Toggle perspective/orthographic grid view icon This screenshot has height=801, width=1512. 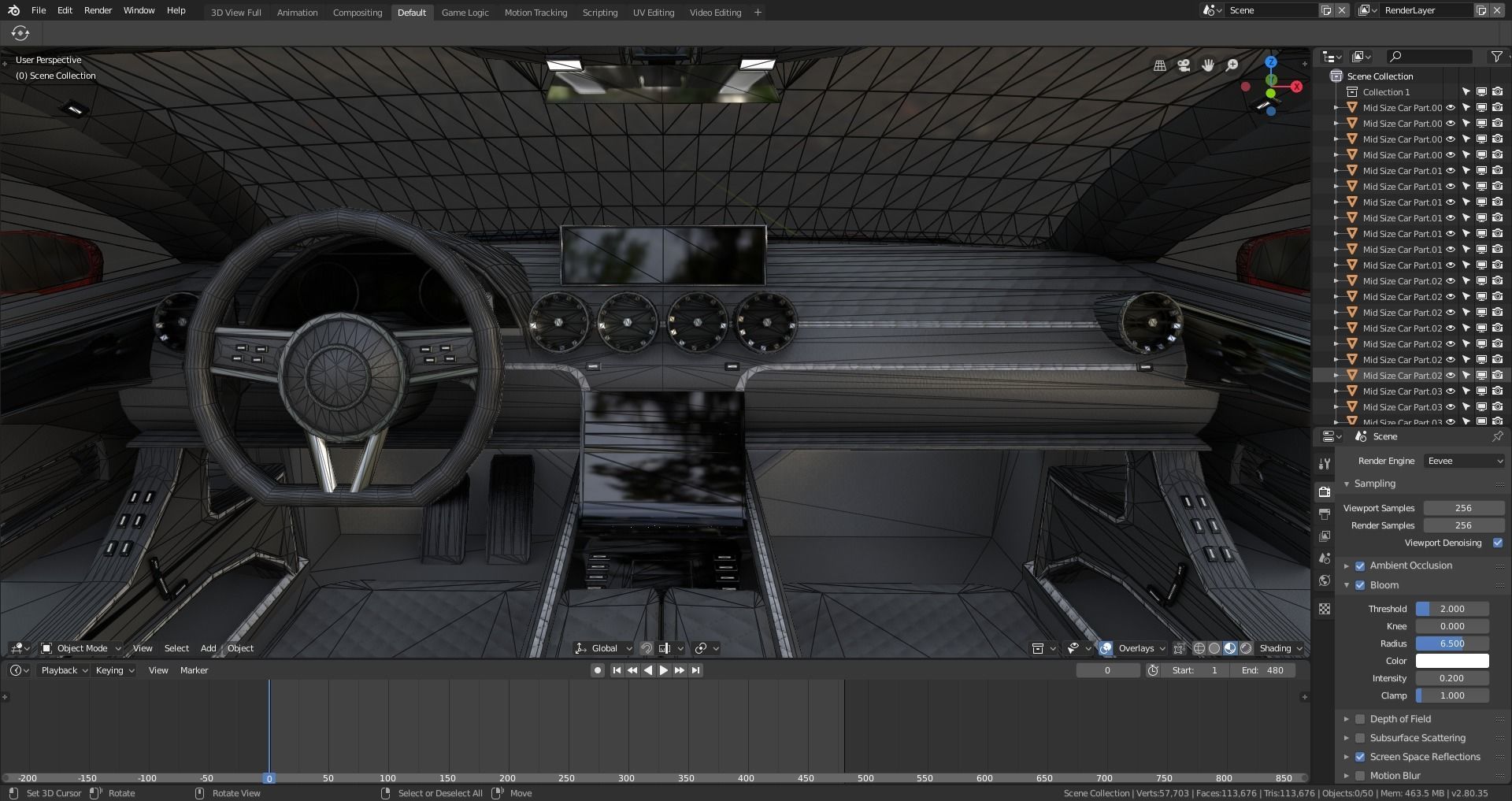pos(1160,65)
